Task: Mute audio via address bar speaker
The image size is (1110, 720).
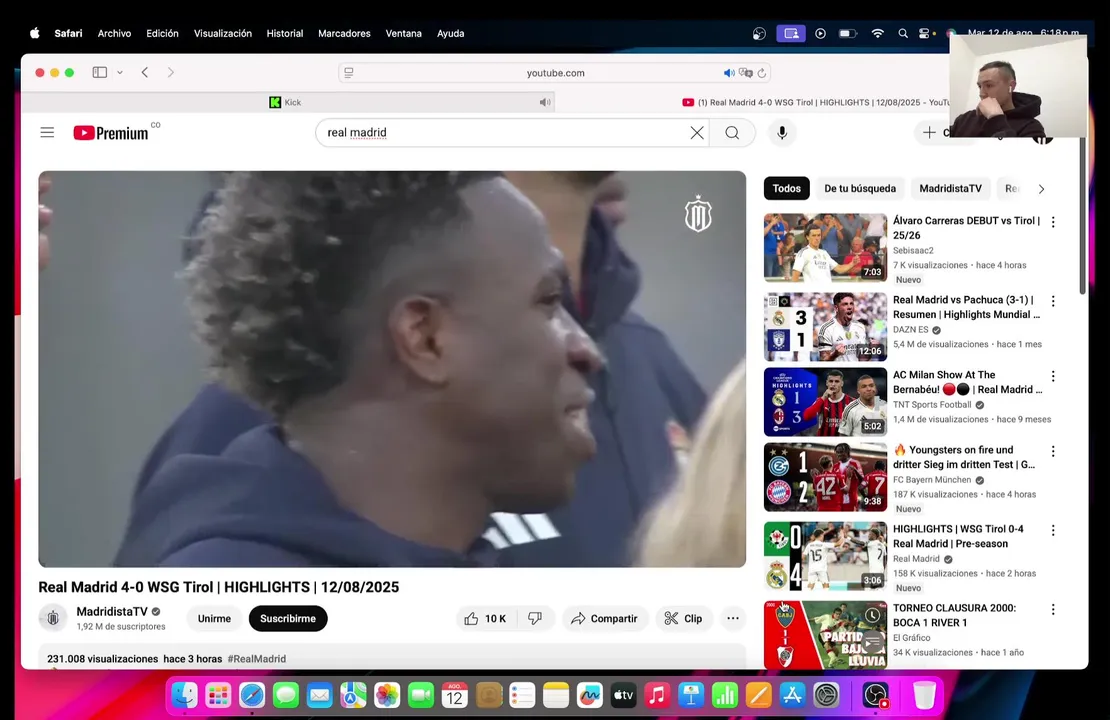Action: [728, 73]
